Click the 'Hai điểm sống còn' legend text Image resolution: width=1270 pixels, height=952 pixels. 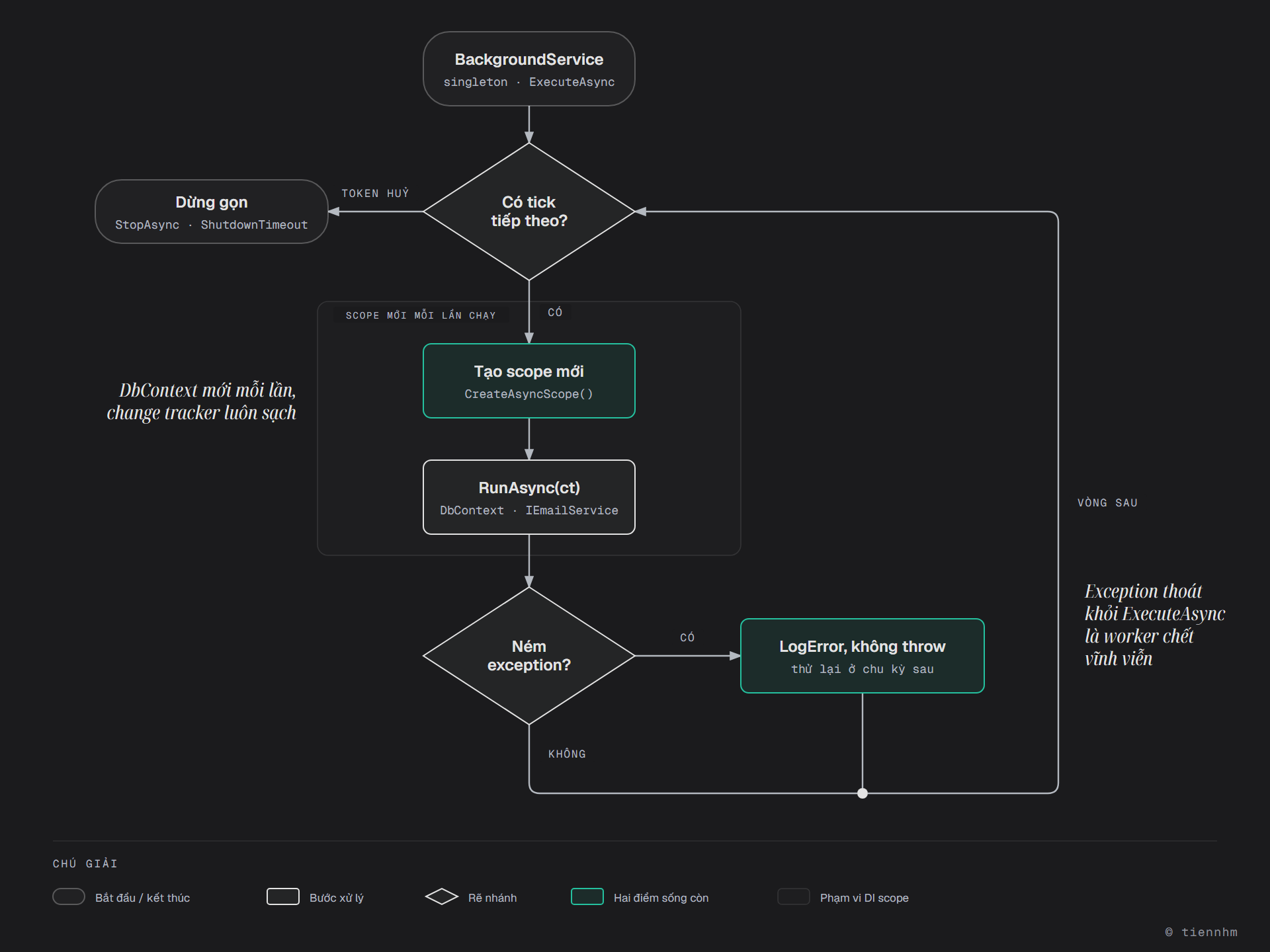tap(661, 898)
